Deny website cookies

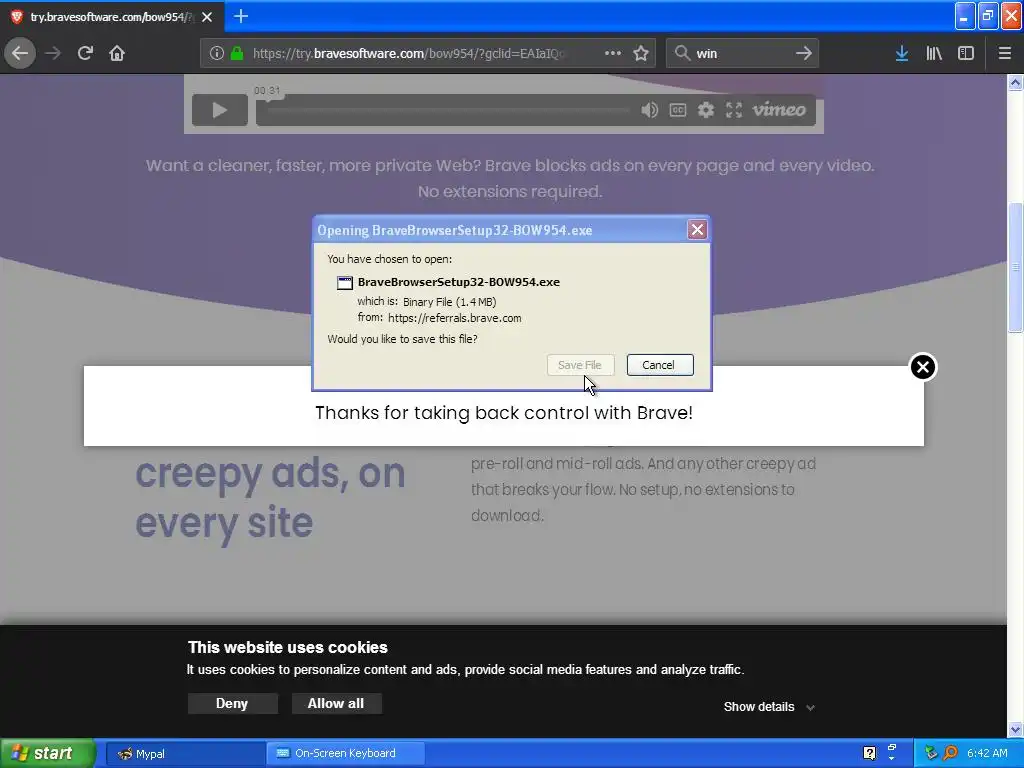click(x=232, y=703)
